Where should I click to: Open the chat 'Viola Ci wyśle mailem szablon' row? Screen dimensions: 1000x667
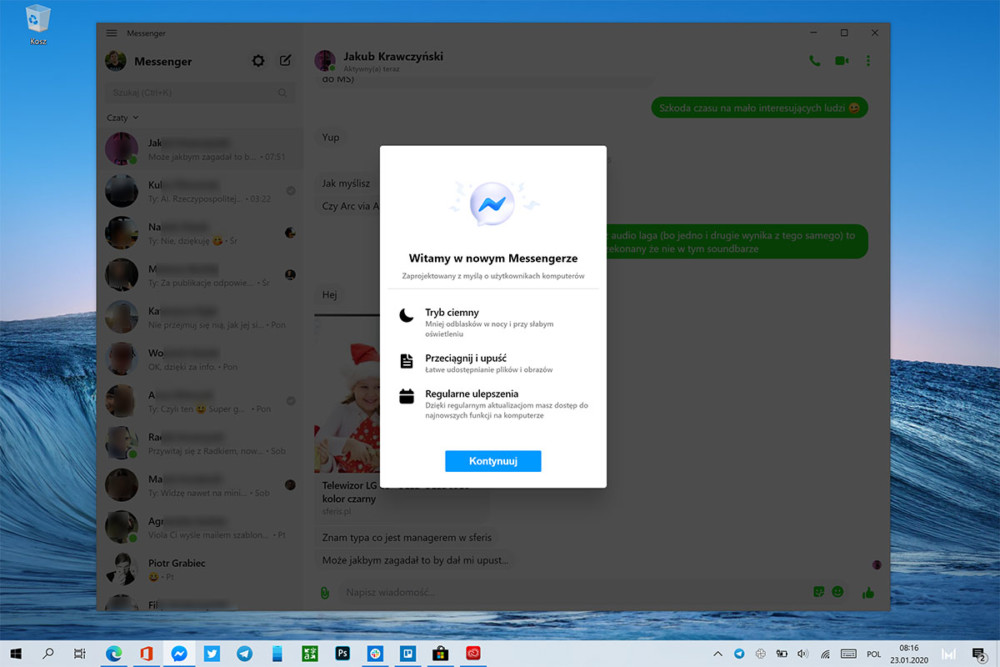pyautogui.click(x=202, y=527)
